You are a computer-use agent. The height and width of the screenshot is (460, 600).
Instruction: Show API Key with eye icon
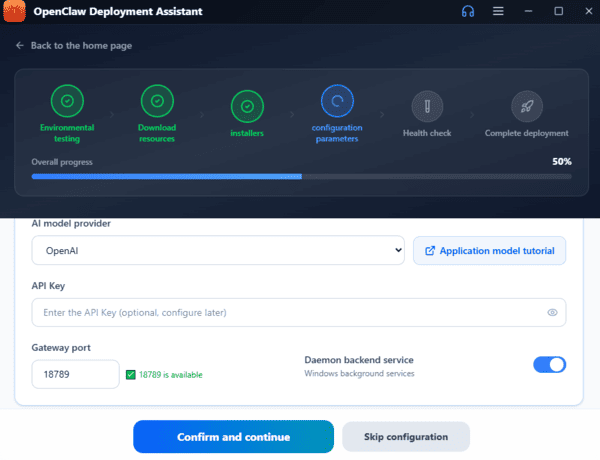(552, 312)
